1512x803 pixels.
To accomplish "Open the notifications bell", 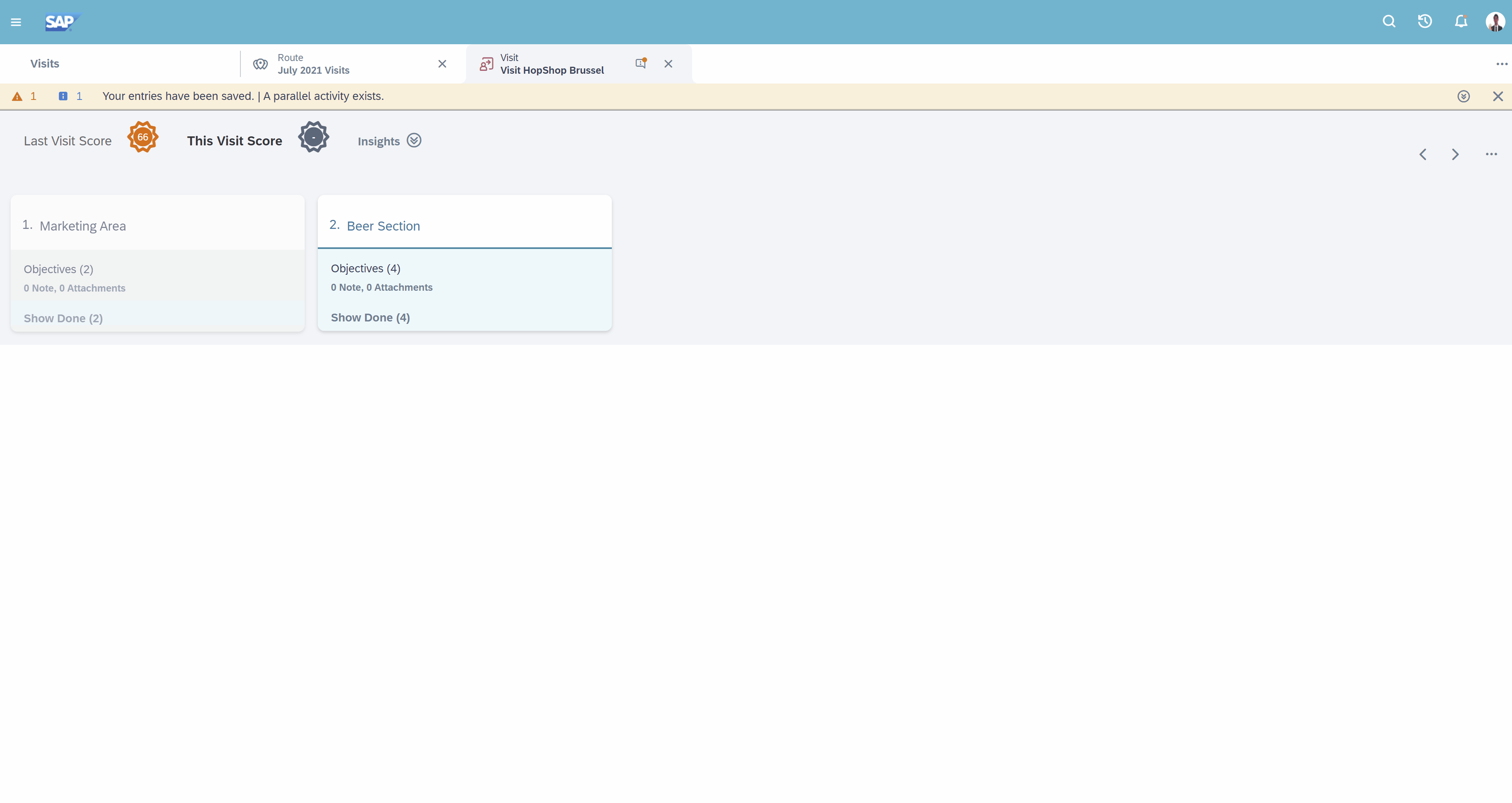I will pos(1461,22).
